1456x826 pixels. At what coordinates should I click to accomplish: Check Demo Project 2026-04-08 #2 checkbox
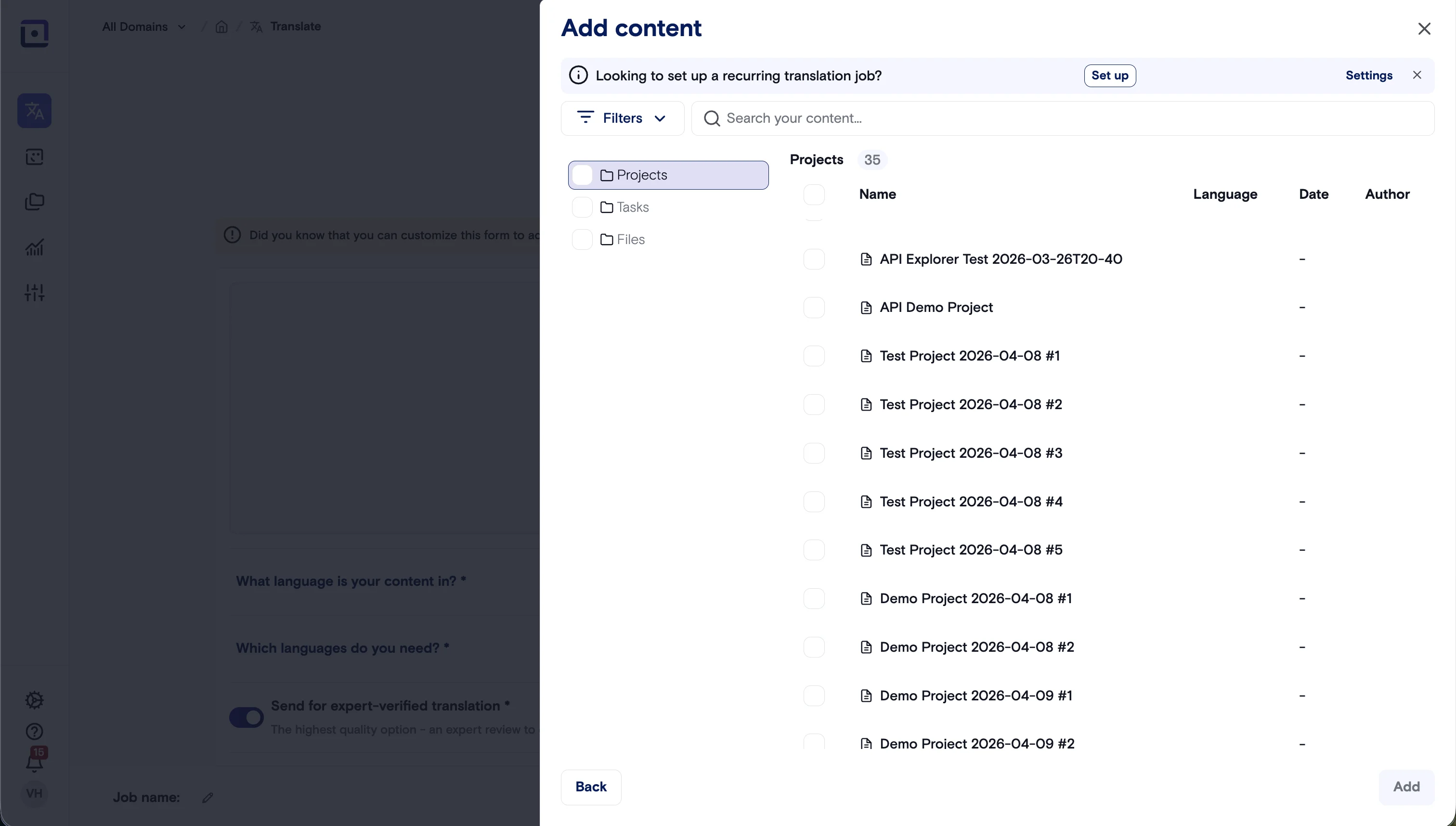coord(814,647)
